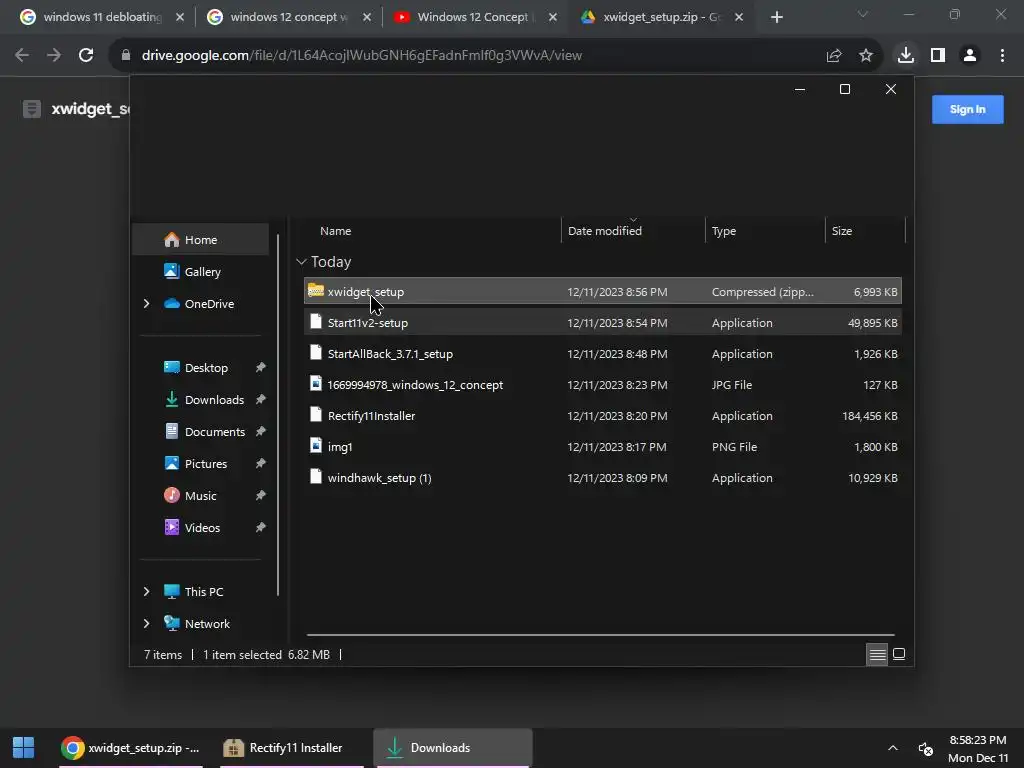
Task: Reload the Chrome page
Action: point(86,56)
